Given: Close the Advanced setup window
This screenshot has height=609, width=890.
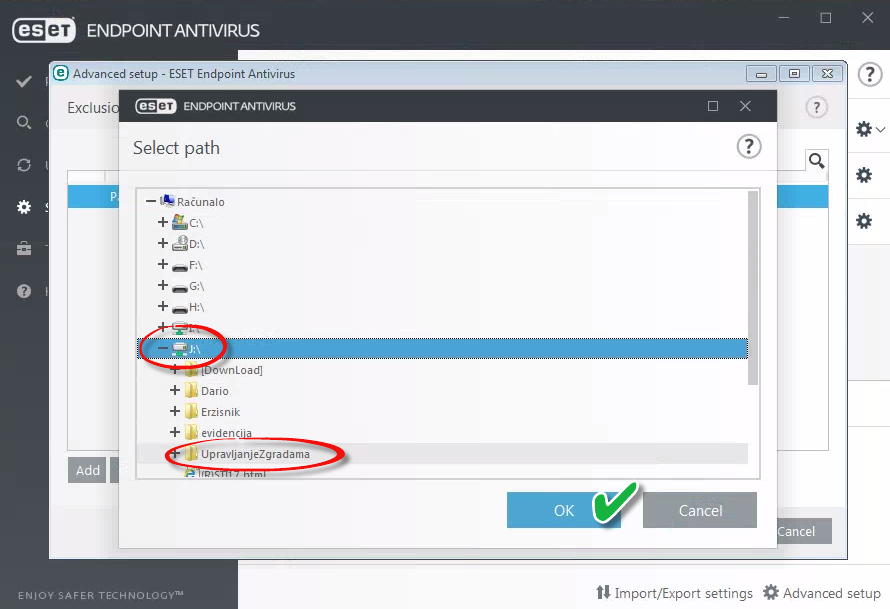Looking at the screenshot, I should 827,74.
